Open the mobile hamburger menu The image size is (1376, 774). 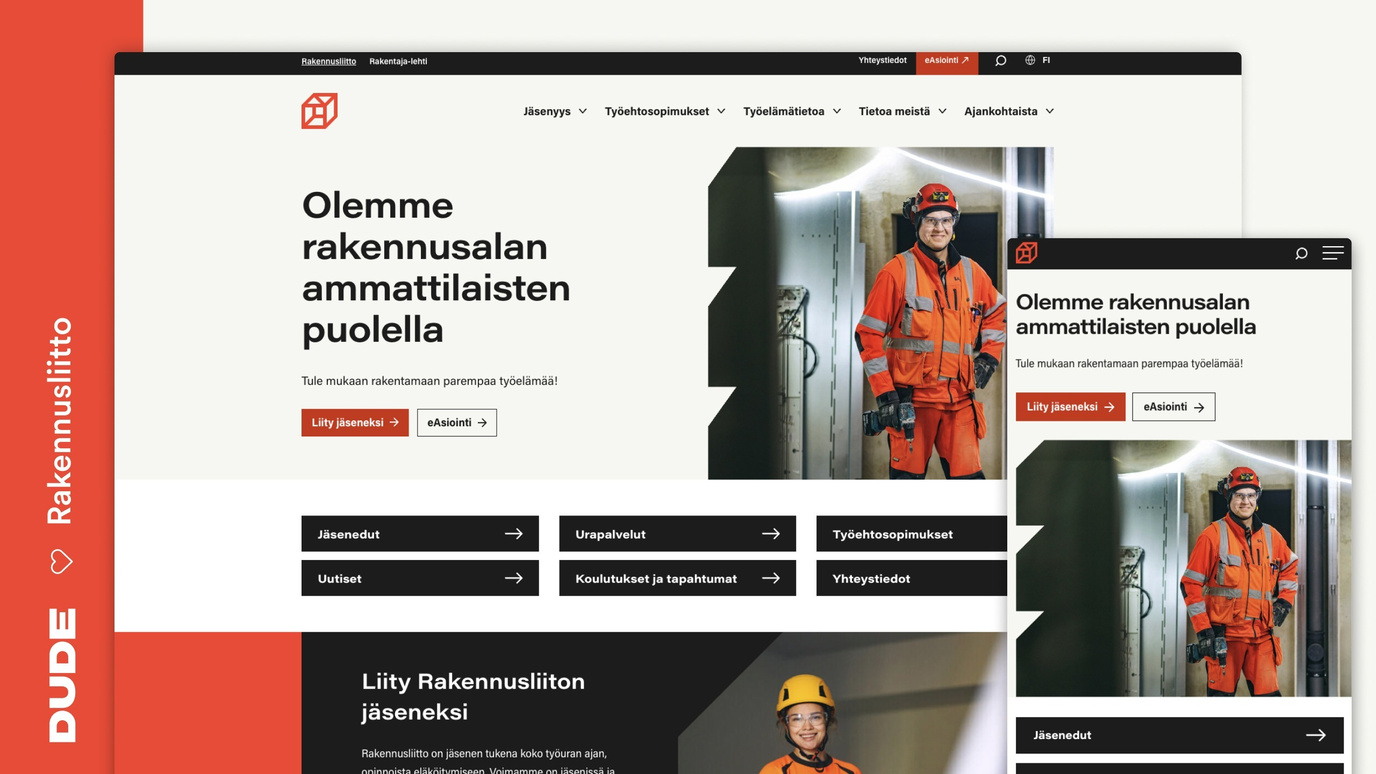click(x=1333, y=253)
